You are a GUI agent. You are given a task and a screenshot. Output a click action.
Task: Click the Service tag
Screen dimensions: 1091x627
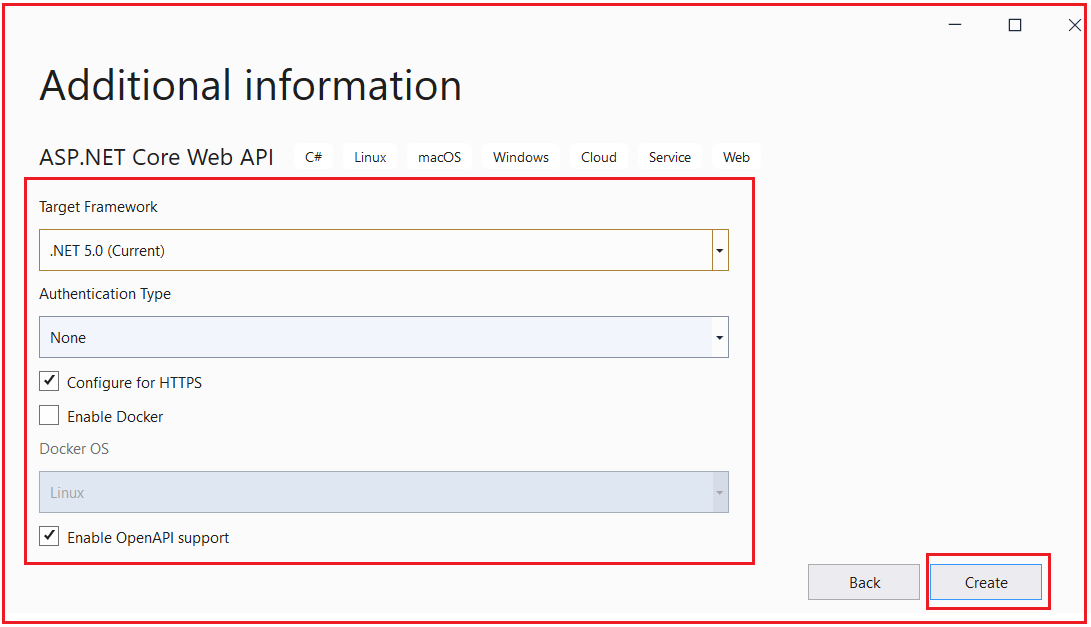point(669,157)
